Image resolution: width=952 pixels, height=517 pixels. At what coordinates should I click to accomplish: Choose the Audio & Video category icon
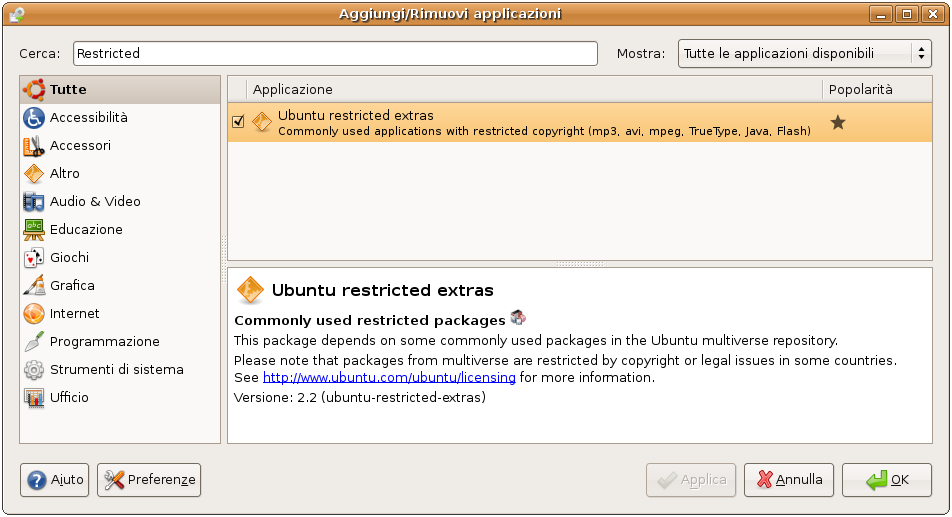coord(34,202)
